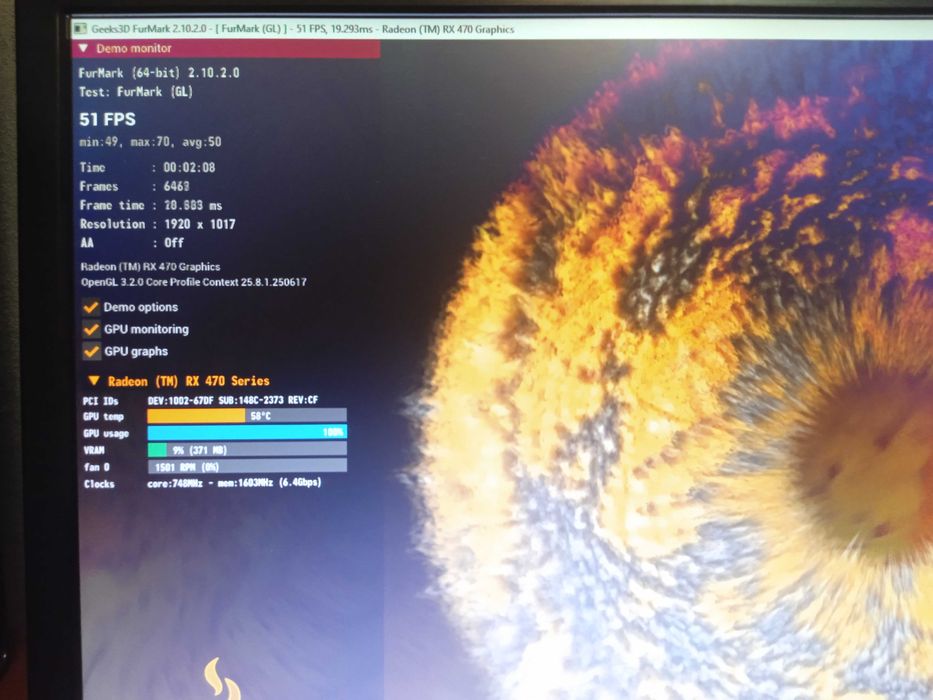Uncheck the Demo options checkbox

[x=90, y=307]
